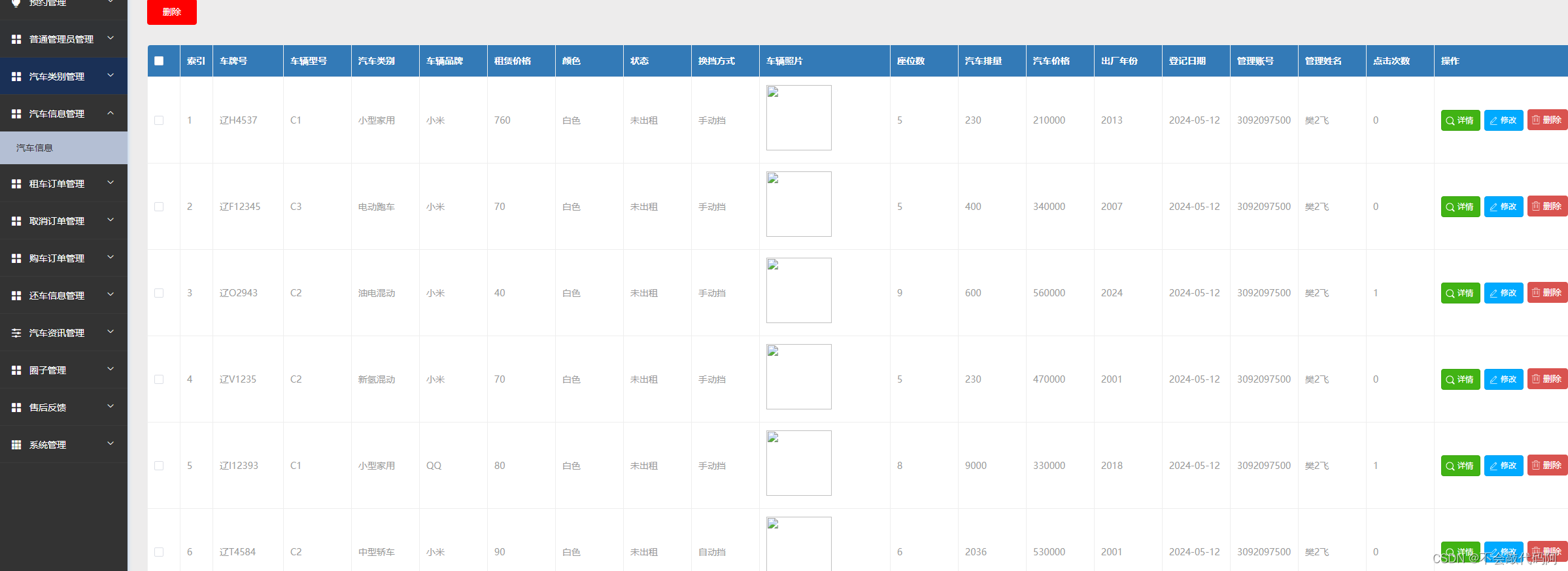
Task: Open 详情 for car 辽H4537
Action: coord(1460,120)
